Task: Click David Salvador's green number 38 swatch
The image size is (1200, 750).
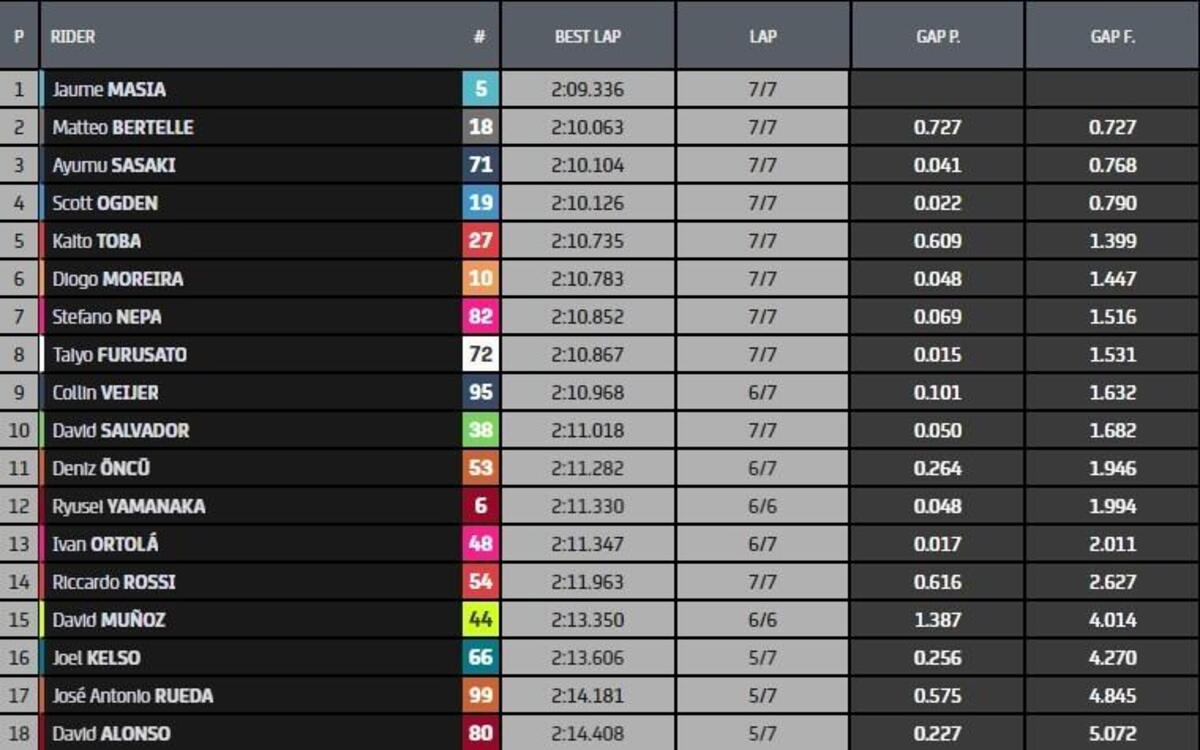Action: (480, 431)
